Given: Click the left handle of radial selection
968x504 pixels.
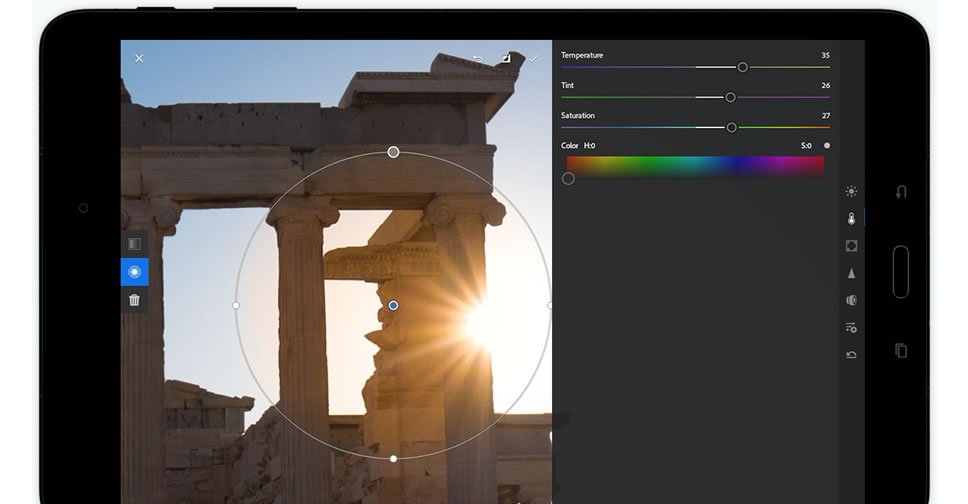Looking at the screenshot, I should point(236,305).
